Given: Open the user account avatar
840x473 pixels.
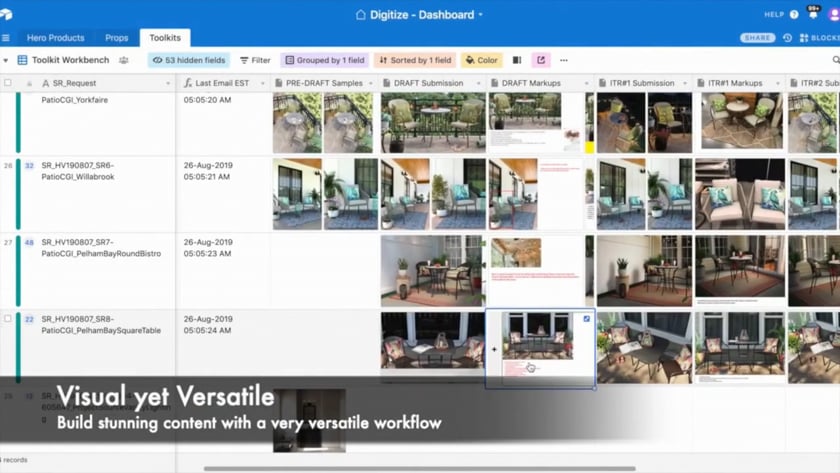Looking at the screenshot, I should (834, 14).
